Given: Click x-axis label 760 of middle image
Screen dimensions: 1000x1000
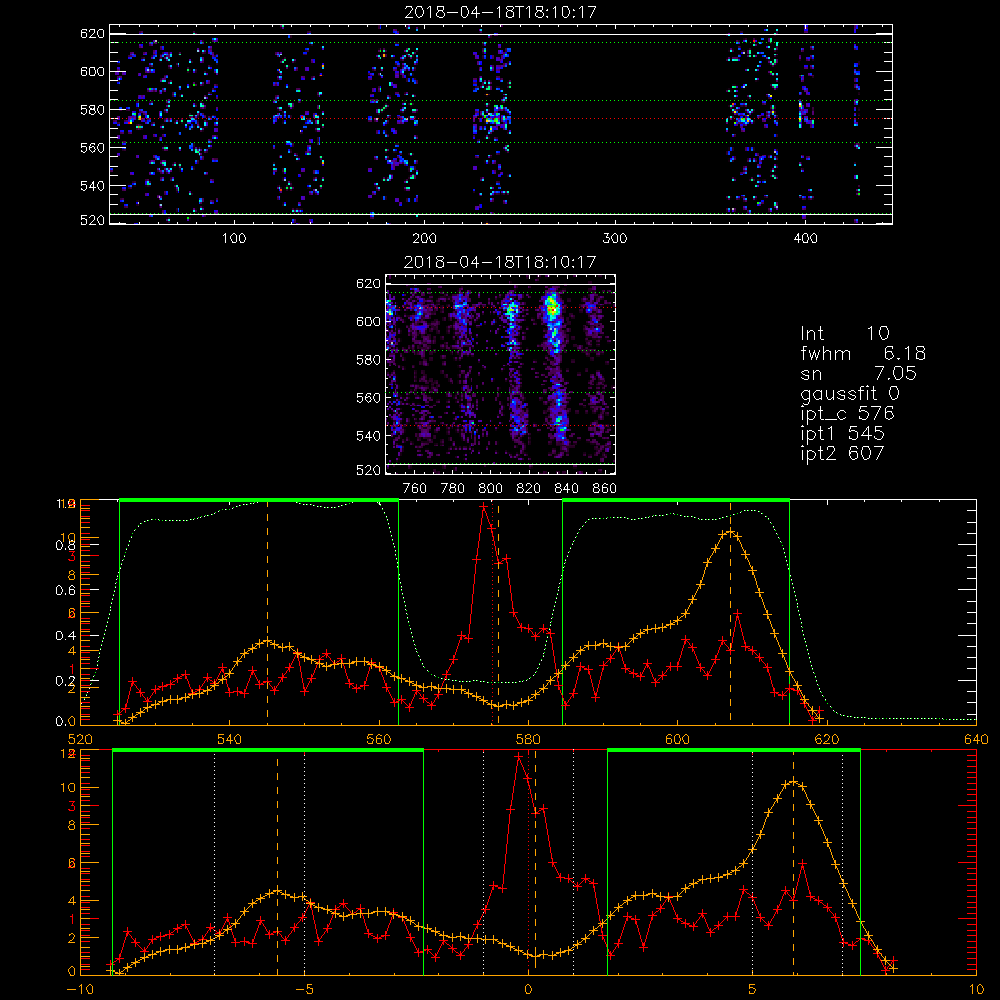Looking at the screenshot, I should (415, 489).
